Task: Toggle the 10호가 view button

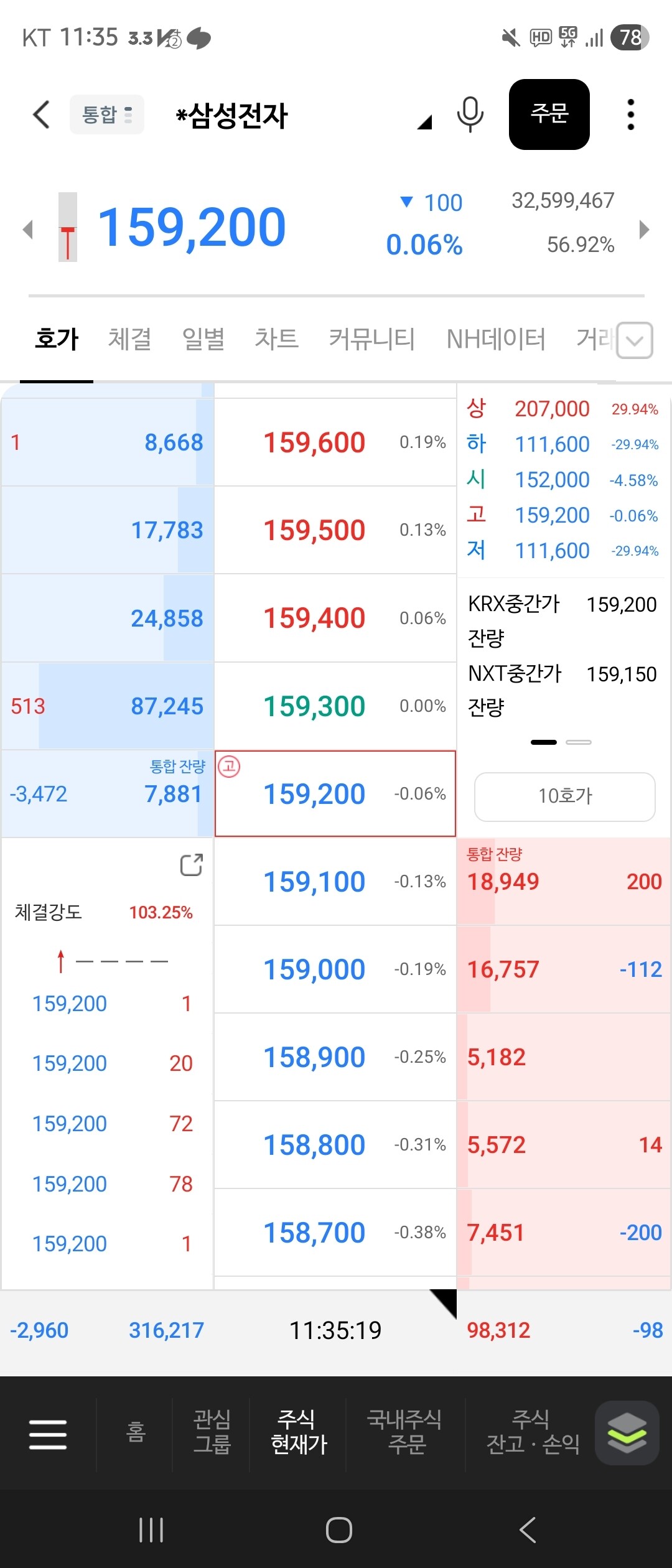Action: coord(565,796)
